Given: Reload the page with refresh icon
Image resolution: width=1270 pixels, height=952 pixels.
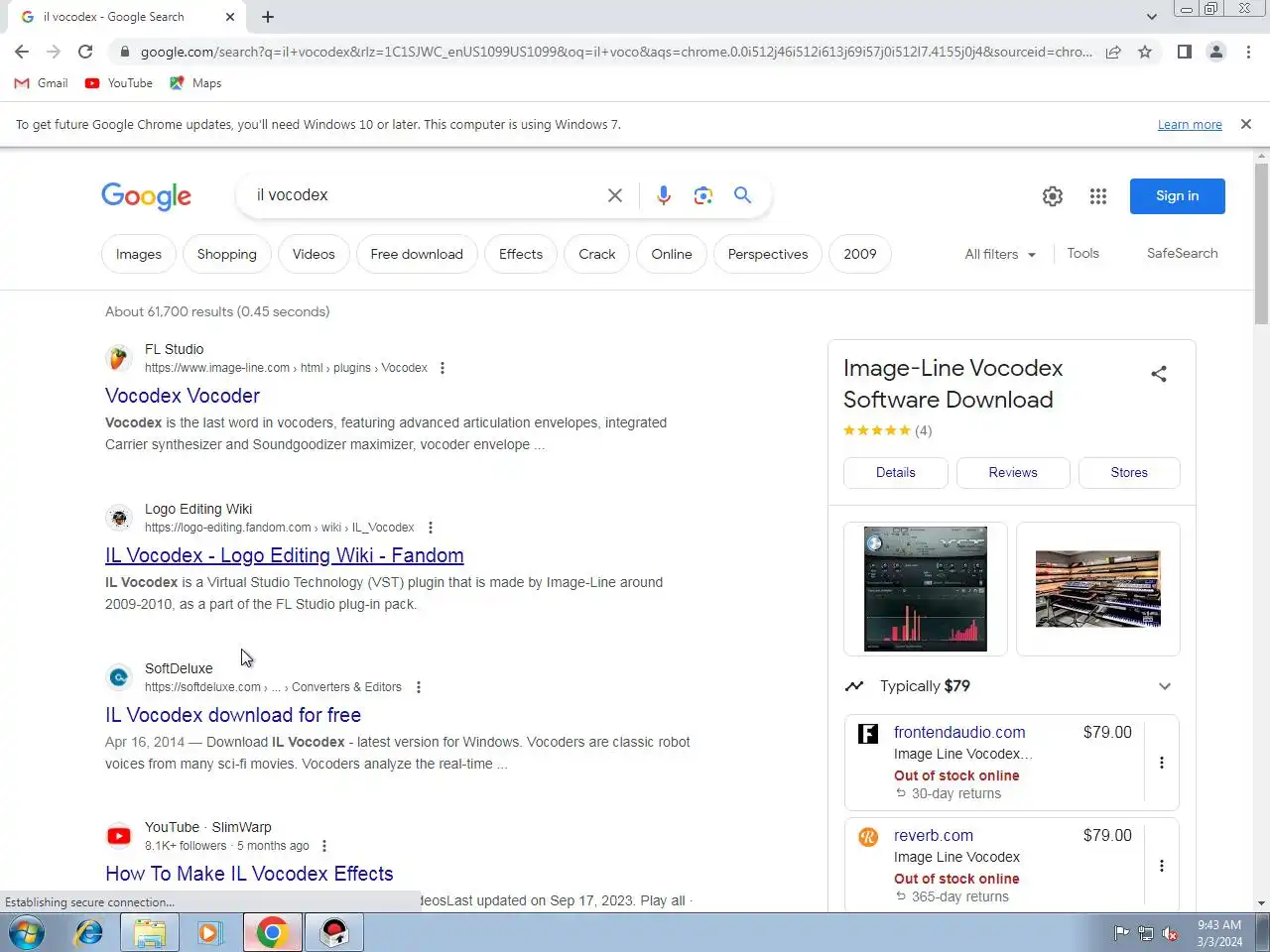Looking at the screenshot, I should 85,52.
